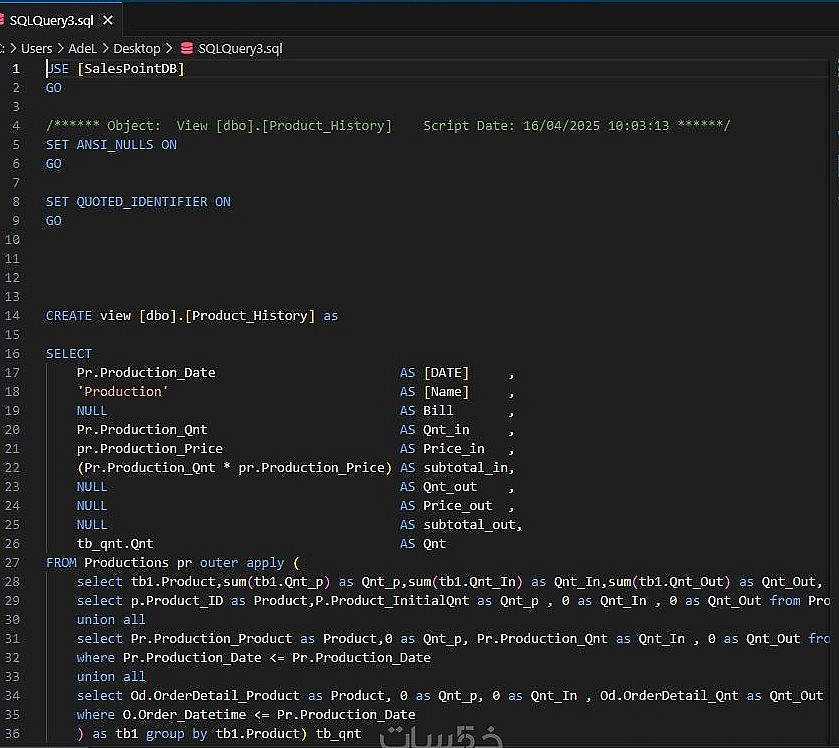This screenshot has height=748, width=839.
Task: Click group by on line 36
Action: (x=177, y=734)
